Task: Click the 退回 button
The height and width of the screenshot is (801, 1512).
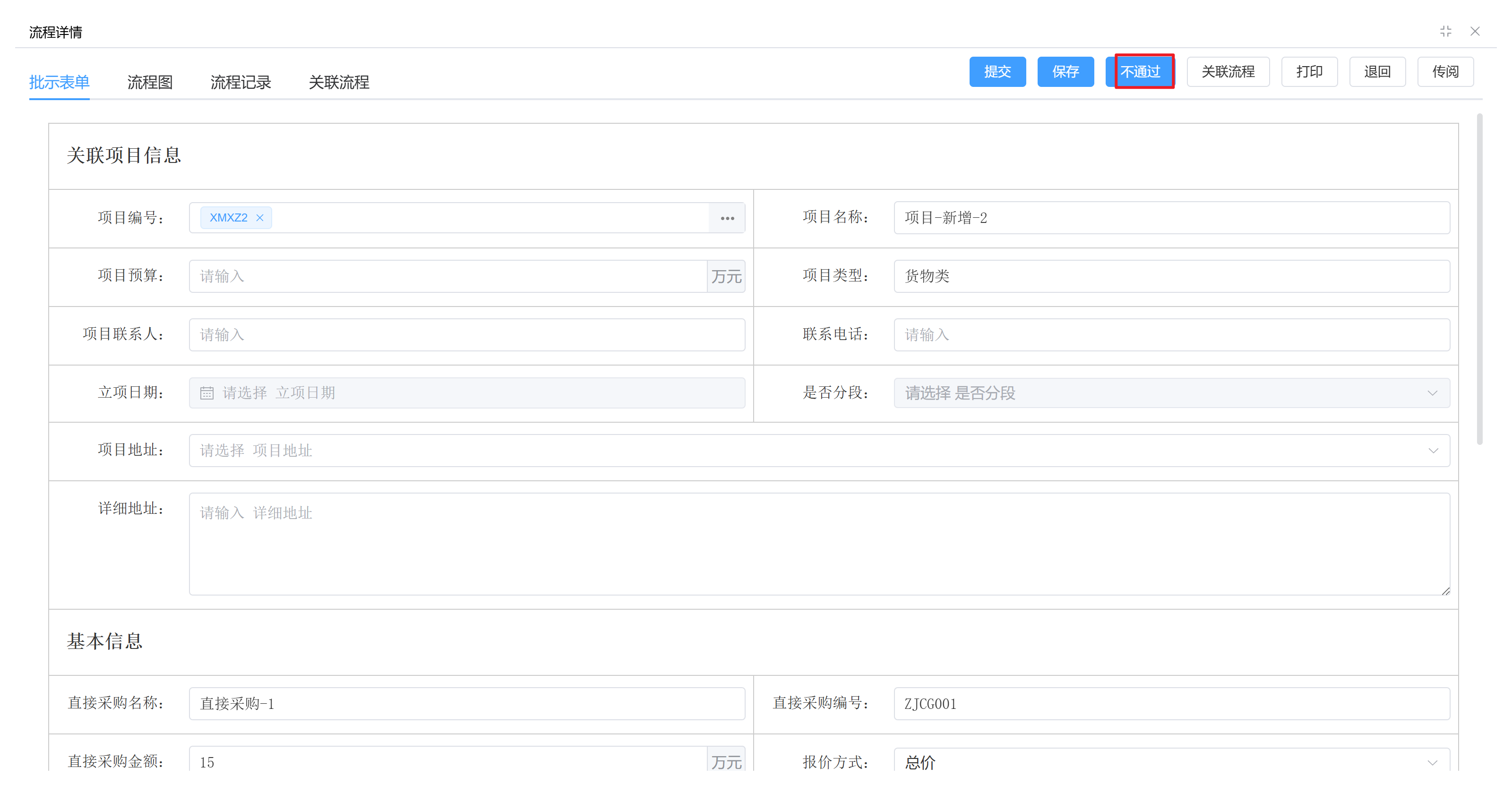Action: pyautogui.click(x=1377, y=72)
